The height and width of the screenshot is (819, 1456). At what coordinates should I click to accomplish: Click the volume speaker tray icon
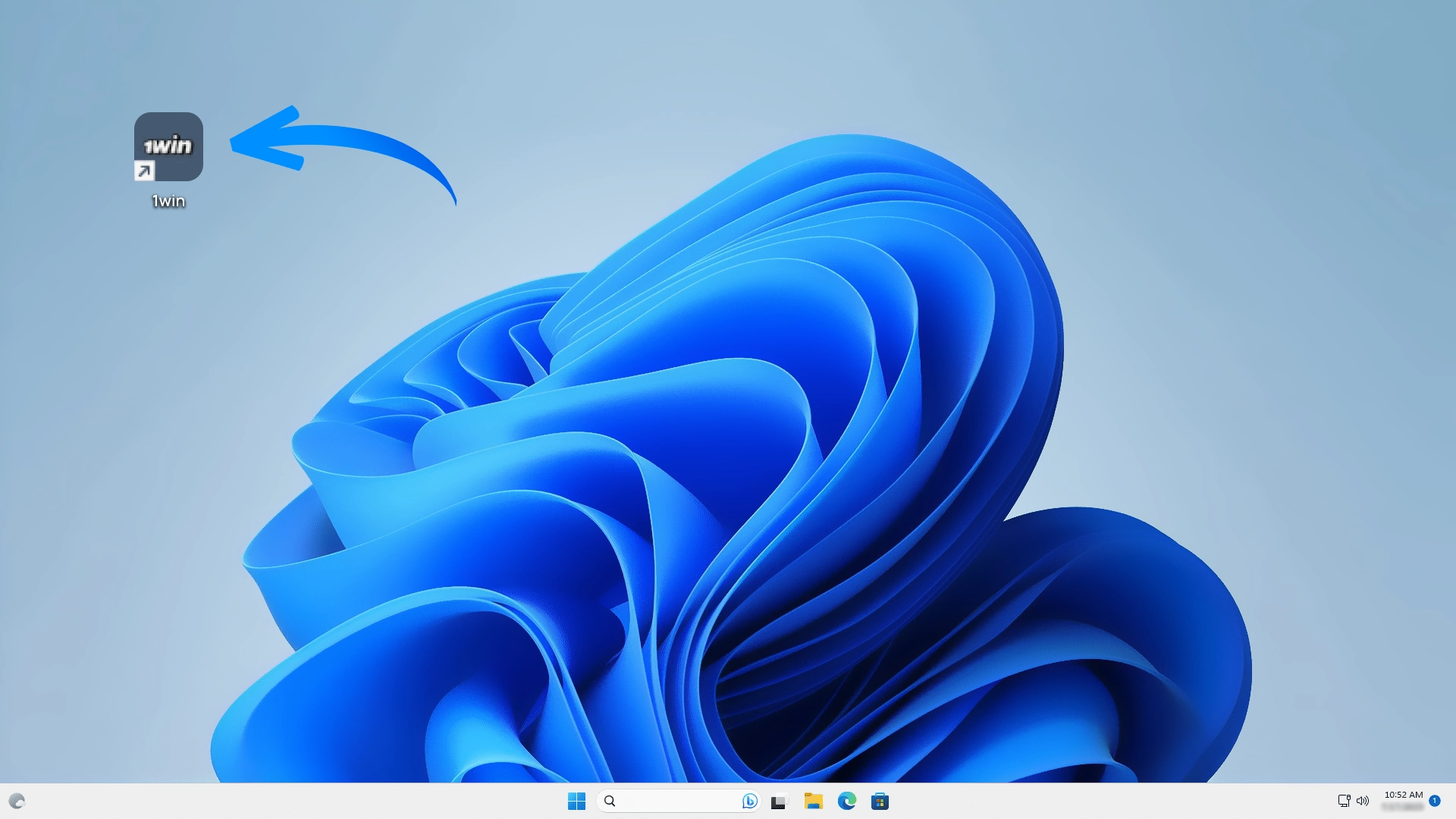1363,801
